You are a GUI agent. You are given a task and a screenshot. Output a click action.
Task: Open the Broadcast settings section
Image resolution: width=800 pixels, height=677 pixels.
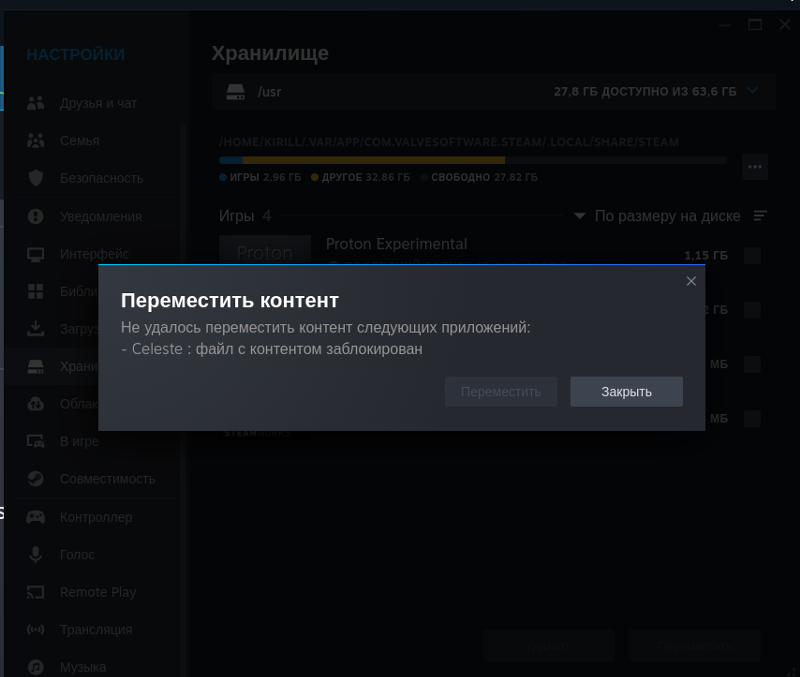point(96,630)
